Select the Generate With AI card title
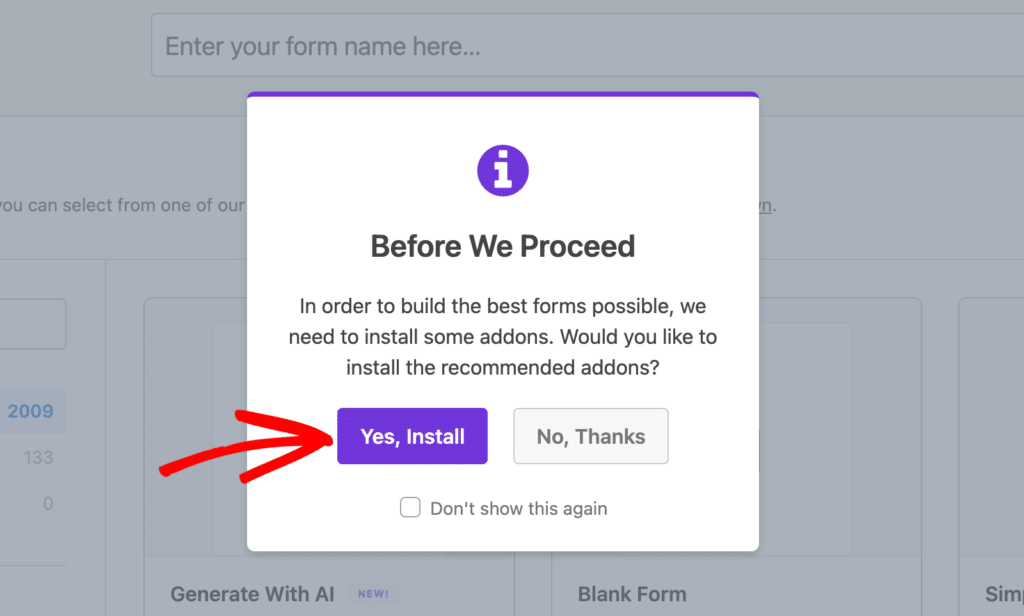The width and height of the screenshot is (1024, 616). (252, 593)
